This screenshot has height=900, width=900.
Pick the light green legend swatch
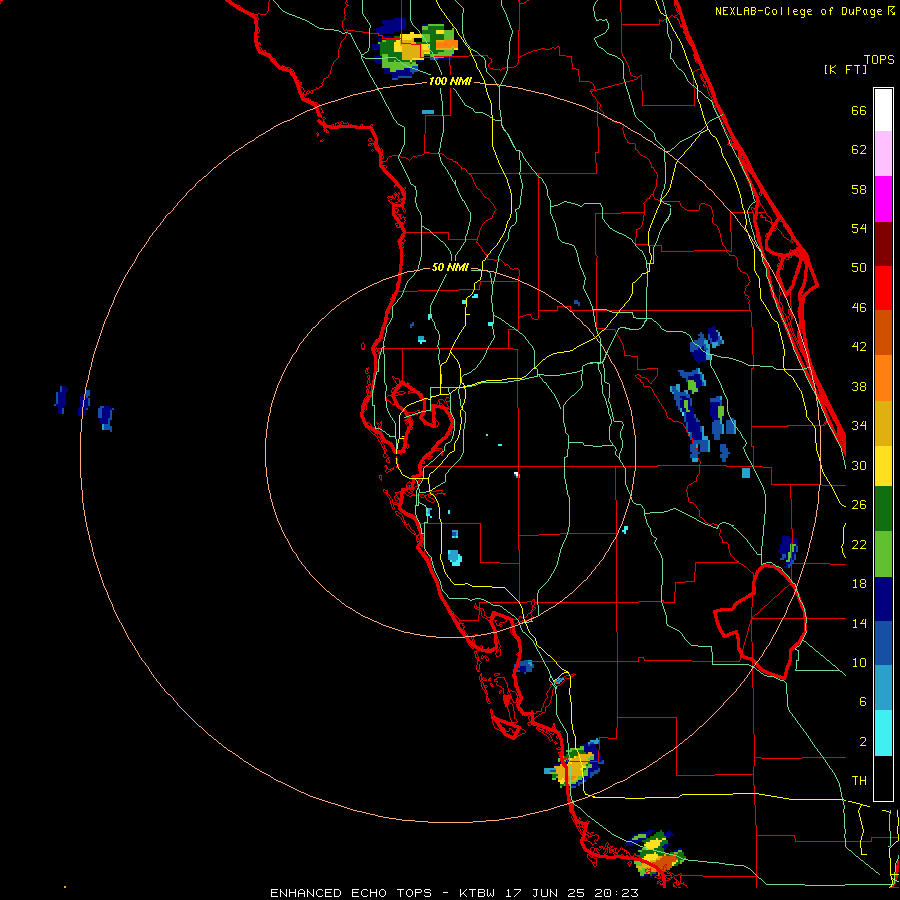[x=883, y=554]
